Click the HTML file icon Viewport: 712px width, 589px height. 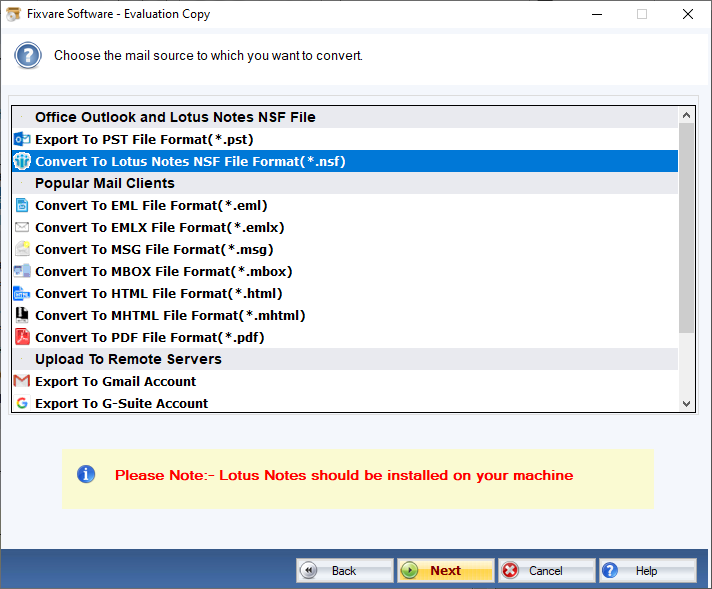point(22,293)
